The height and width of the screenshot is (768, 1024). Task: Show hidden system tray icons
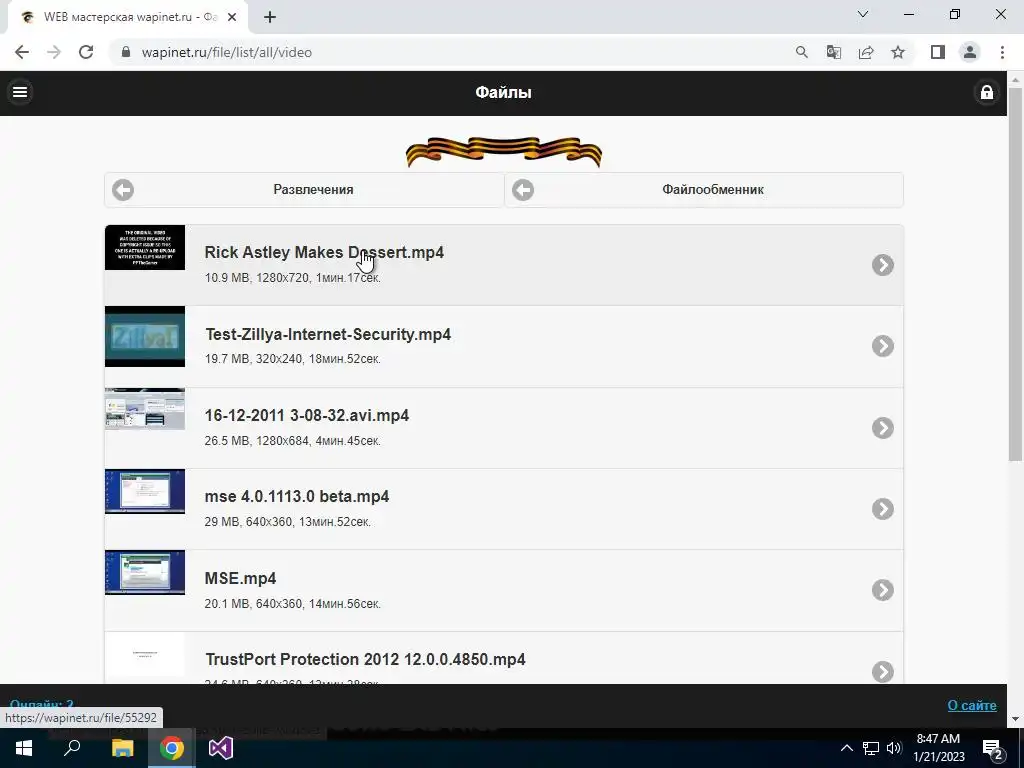[846, 748]
